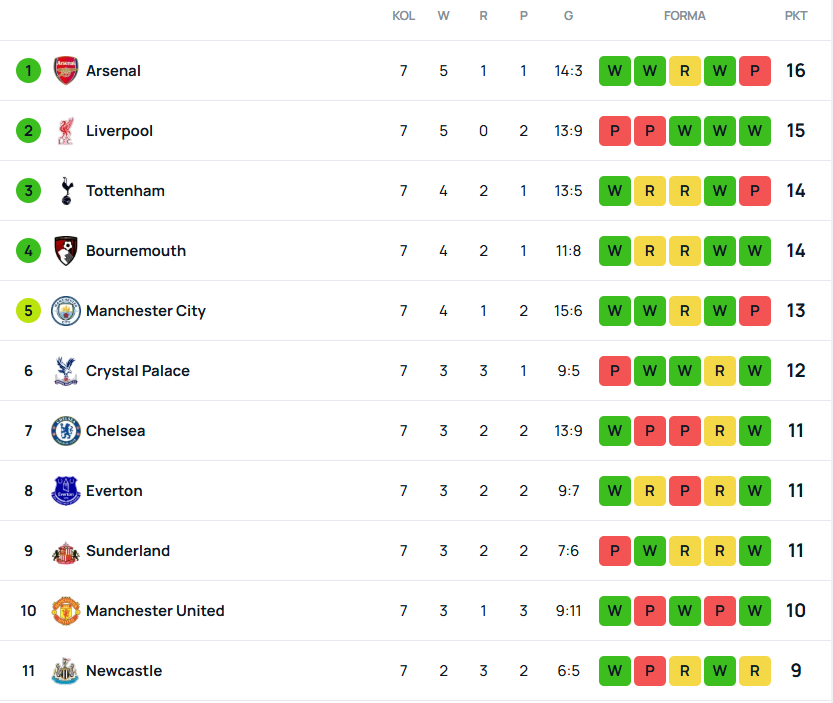Click the Everton club crest

tap(66, 491)
